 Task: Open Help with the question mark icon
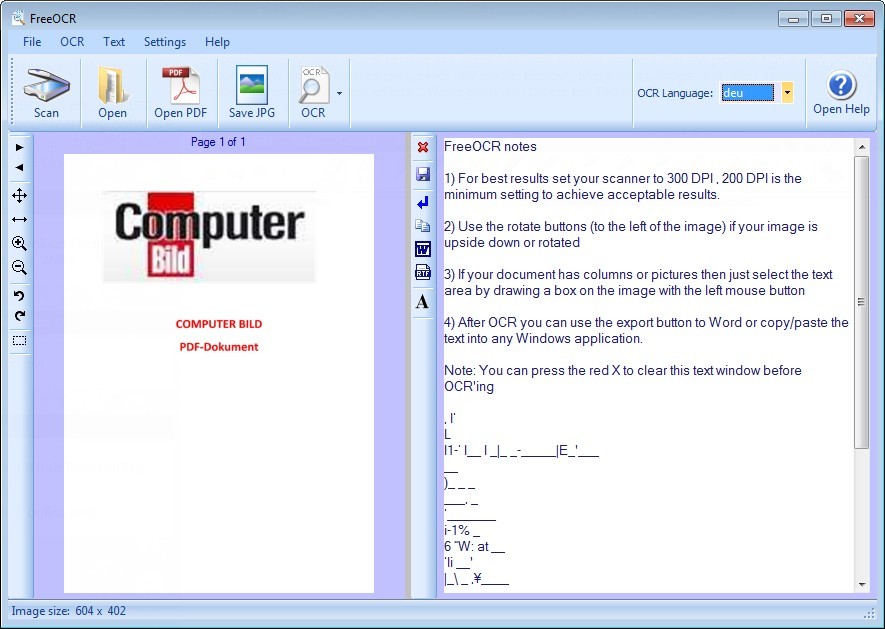841,93
